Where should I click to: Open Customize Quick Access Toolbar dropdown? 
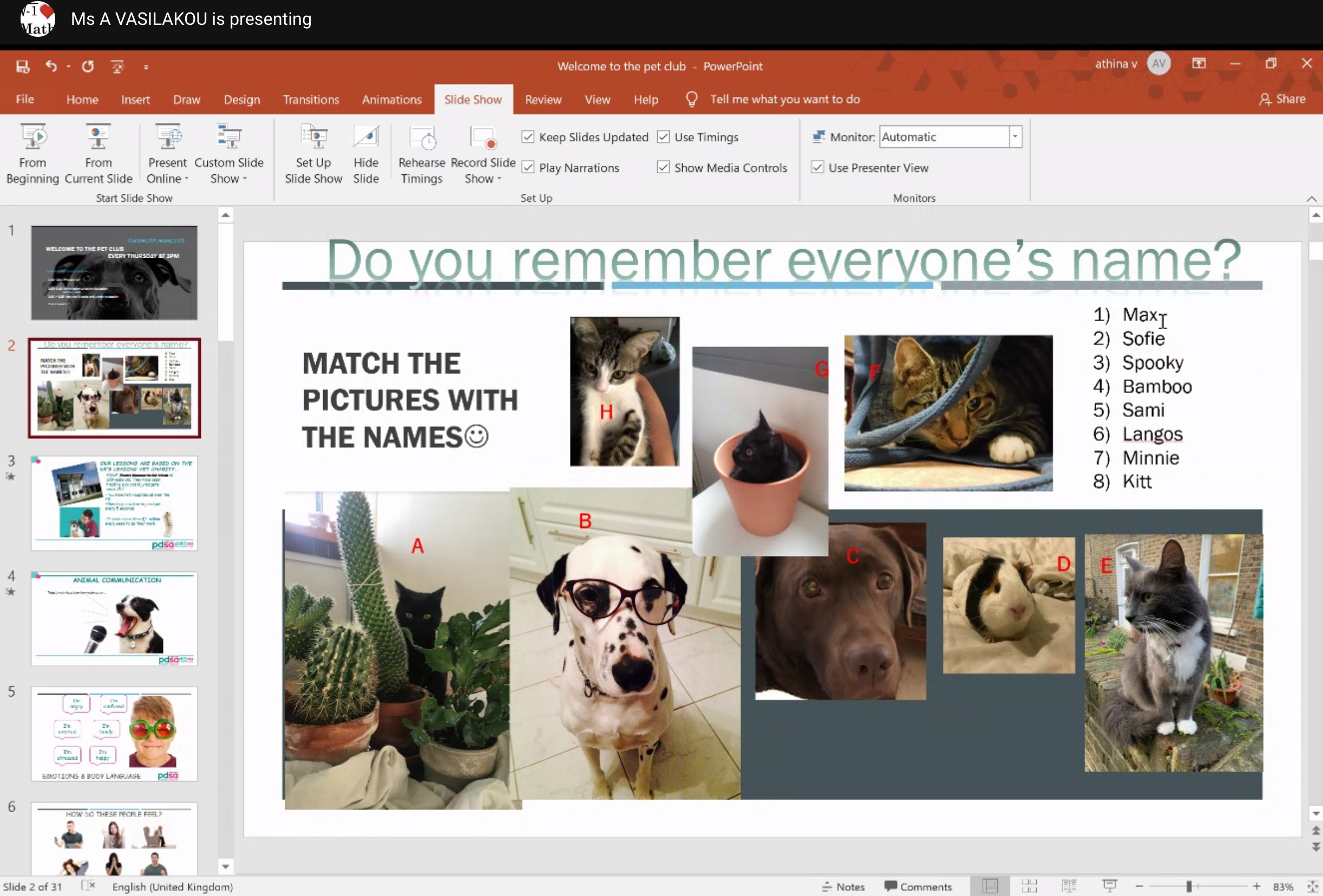[146, 67]
